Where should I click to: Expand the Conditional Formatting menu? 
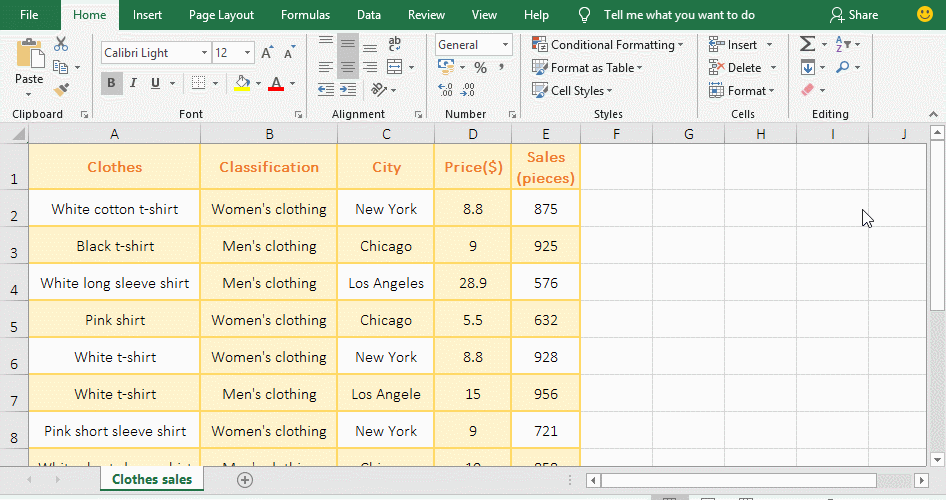(608, 45)
